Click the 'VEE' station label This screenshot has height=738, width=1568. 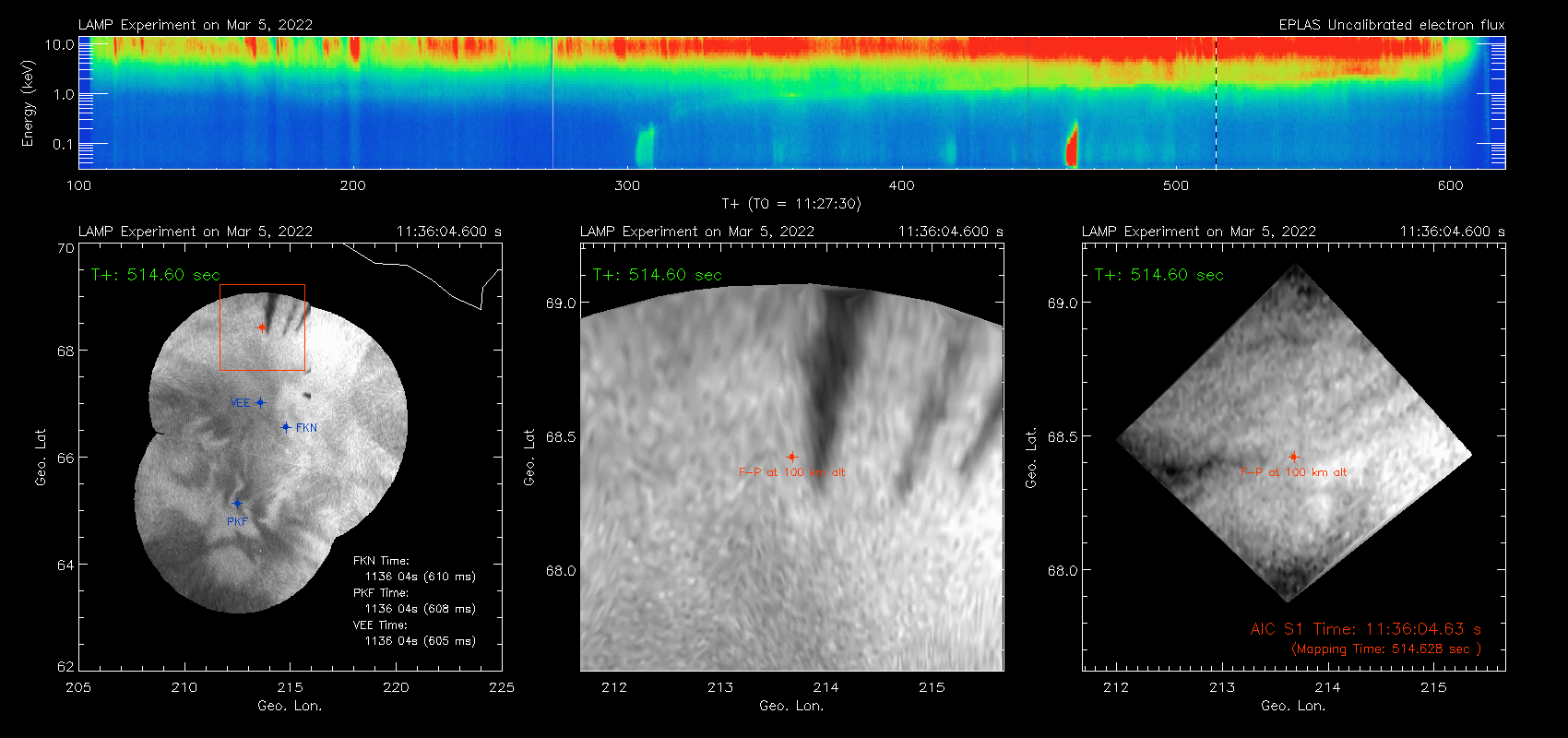click(x=241, y=403)
